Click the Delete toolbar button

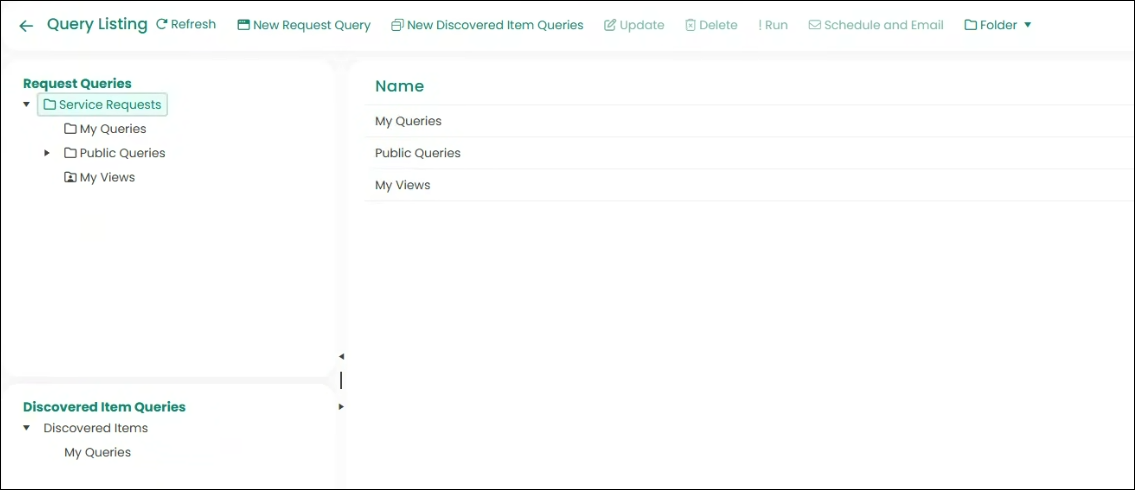pos(711,25)
